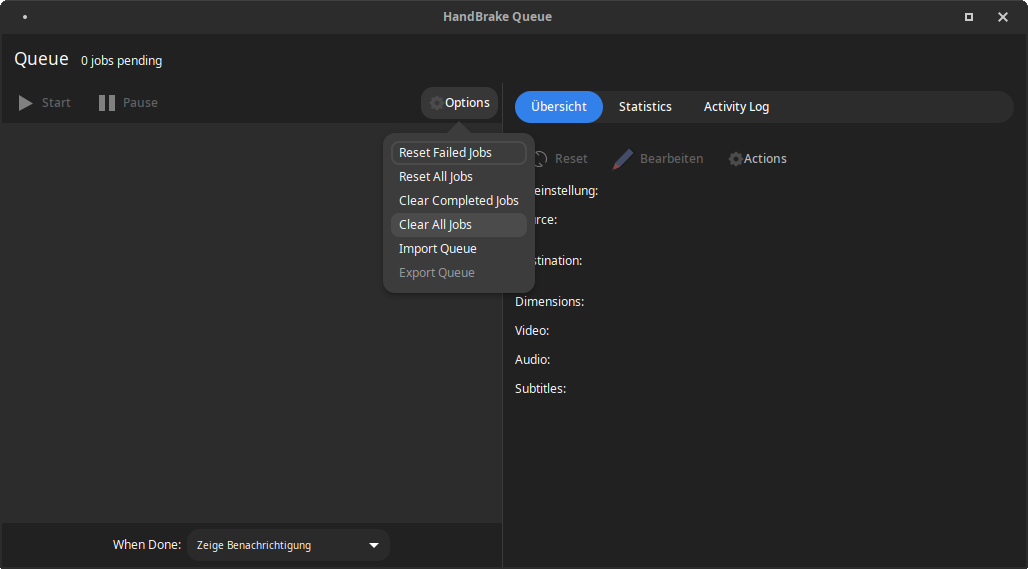Choose Import Queue from Options menu
Image resolution: width=1028 pixels, height=569 pixels.
point(459,249)
